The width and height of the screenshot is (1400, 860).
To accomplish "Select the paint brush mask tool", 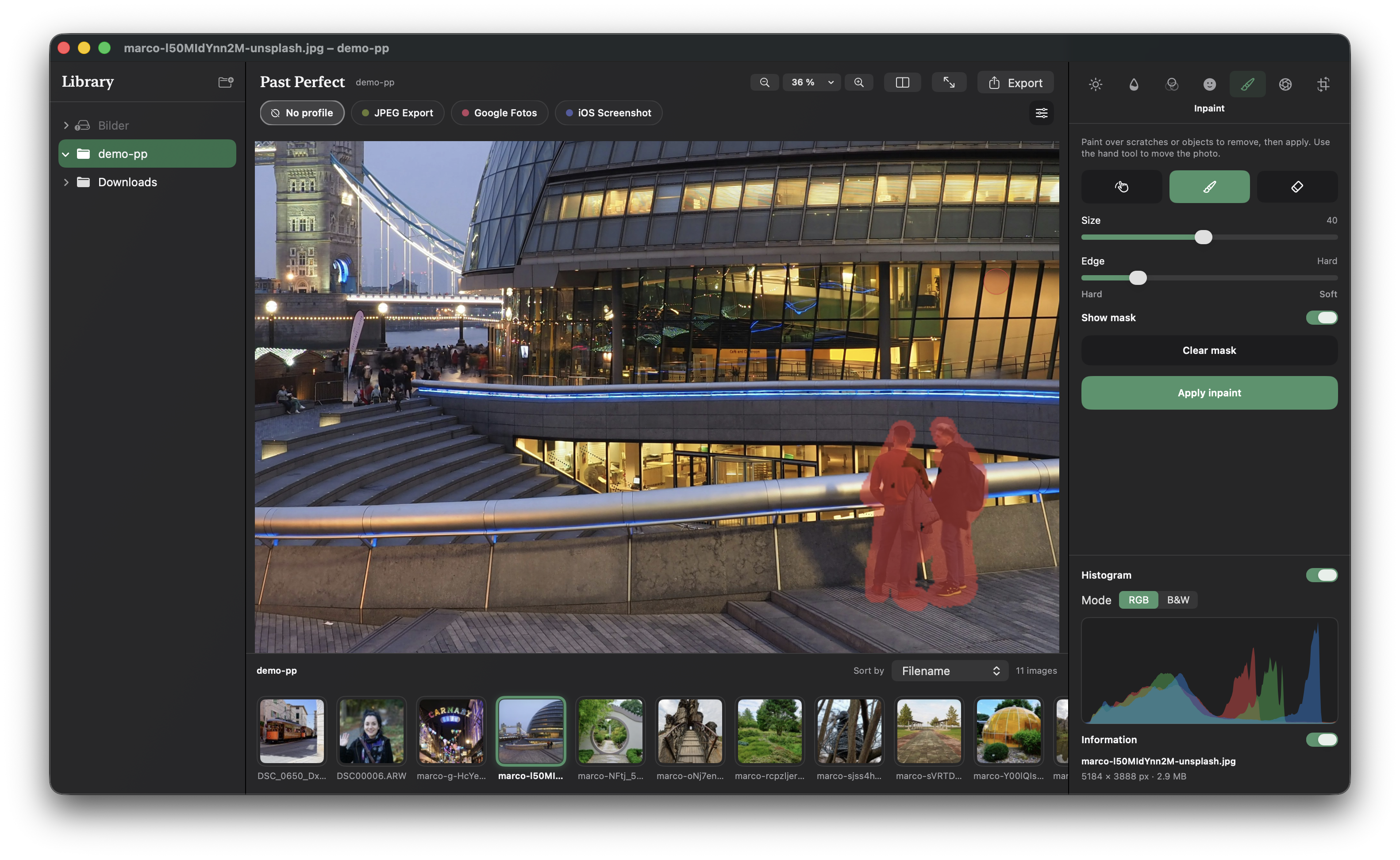I will (x=1209, y=187).
